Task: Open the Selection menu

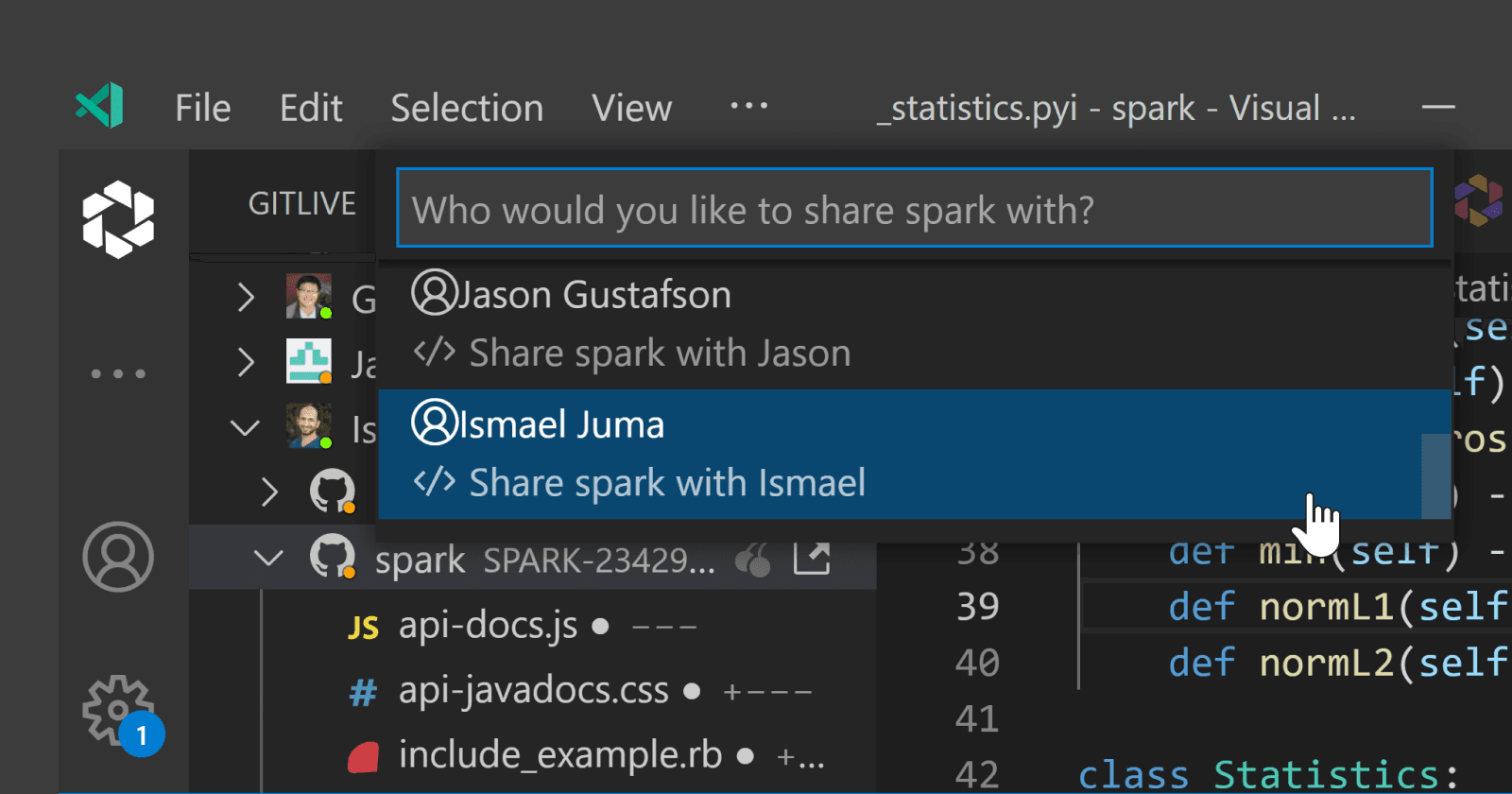Action: tap(467, 109)
